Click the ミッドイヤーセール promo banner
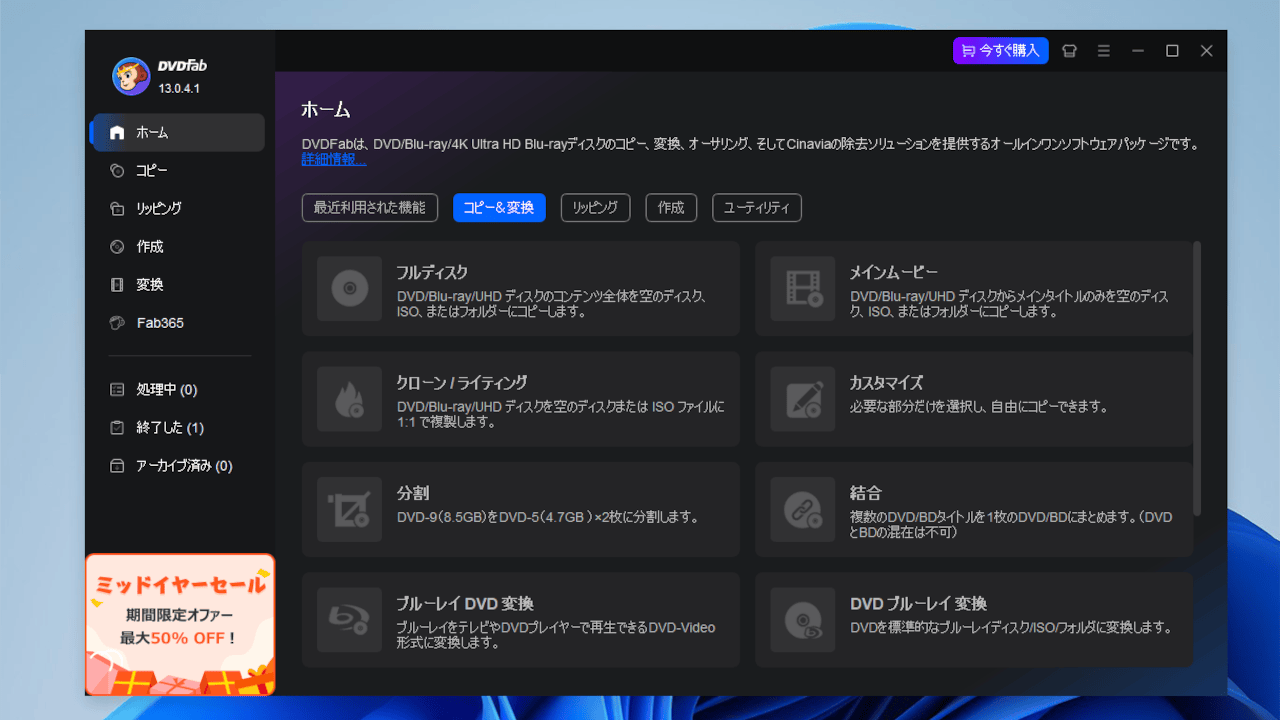1280x720 pixels. [180, 624]
